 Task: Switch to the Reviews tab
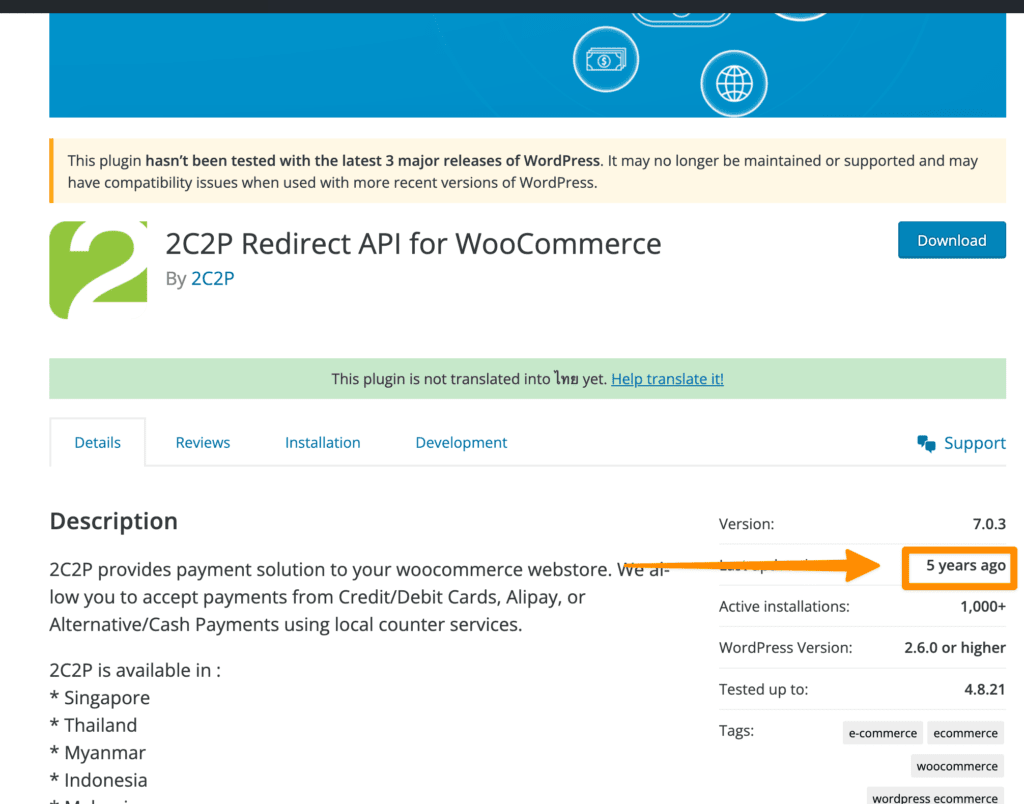(202, 442)
